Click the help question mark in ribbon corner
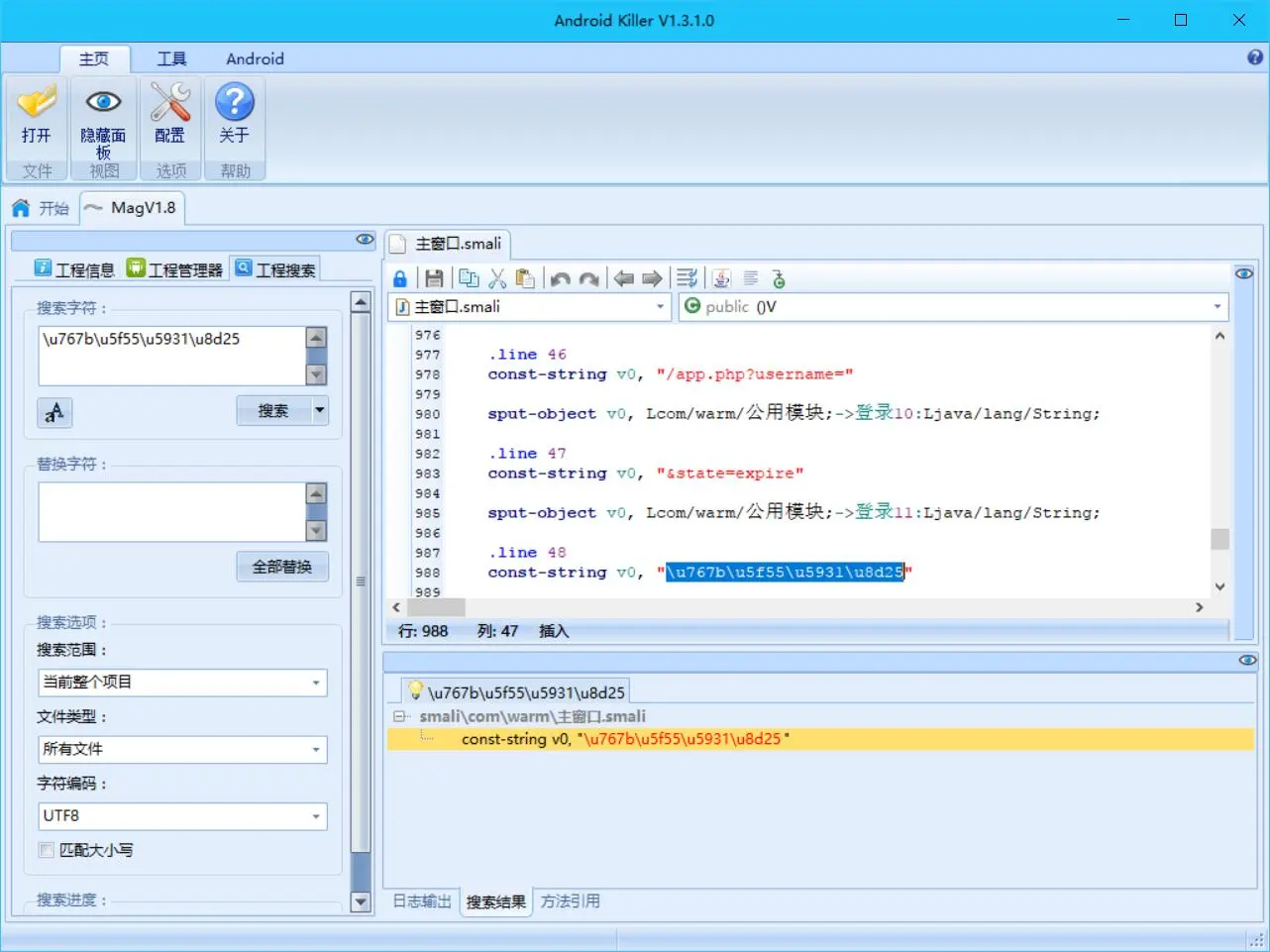This screenshot has height=952, width=1270. click(x=1255, y=57)
